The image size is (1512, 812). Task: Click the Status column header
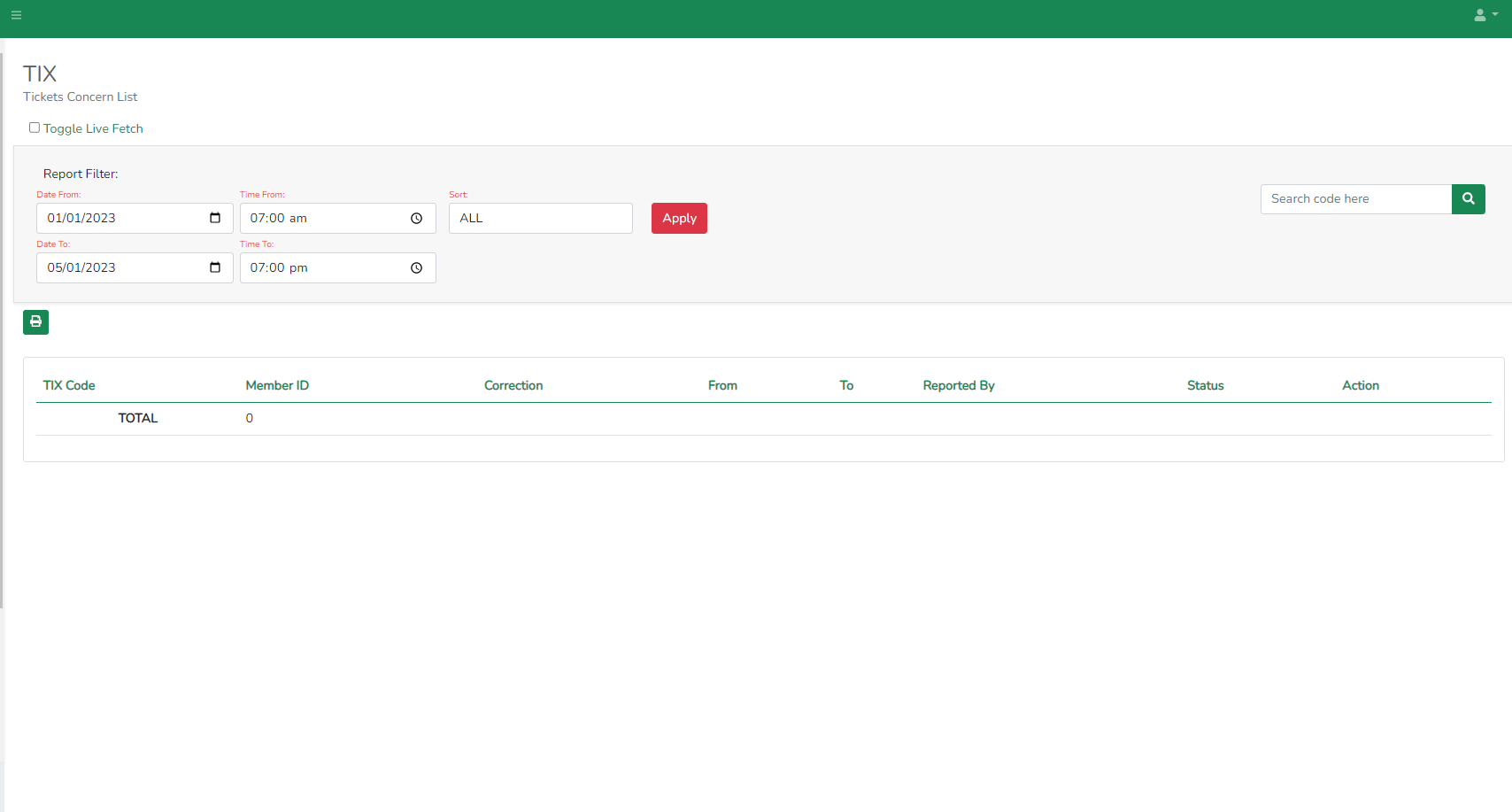pyautogui.click(x=1205, y=385)
